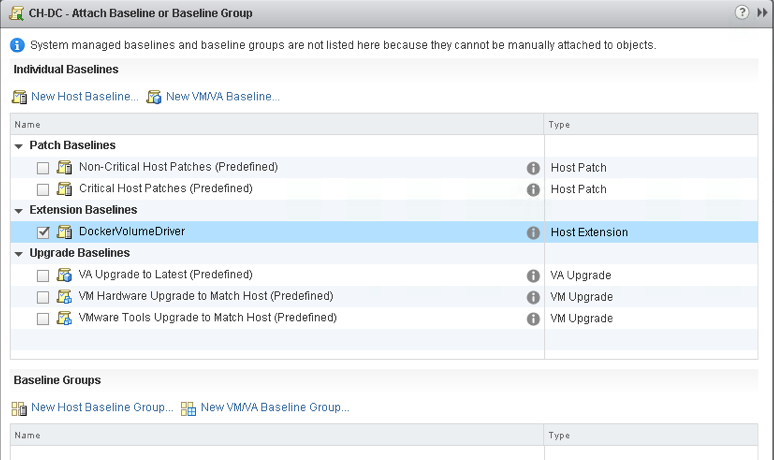Open New Host Baseline Group link
The width and height of the screenshot is (774, 460).
click(x=101, y=408)
